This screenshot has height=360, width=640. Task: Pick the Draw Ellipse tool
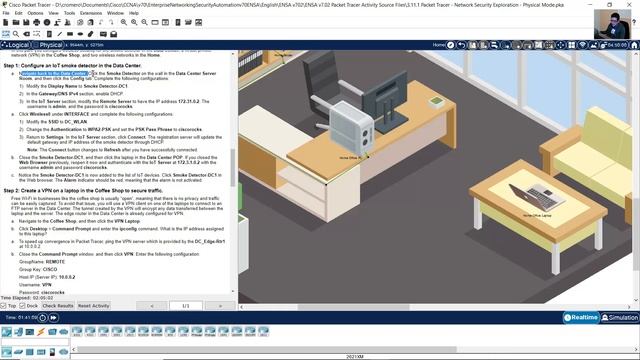(80, 34)
